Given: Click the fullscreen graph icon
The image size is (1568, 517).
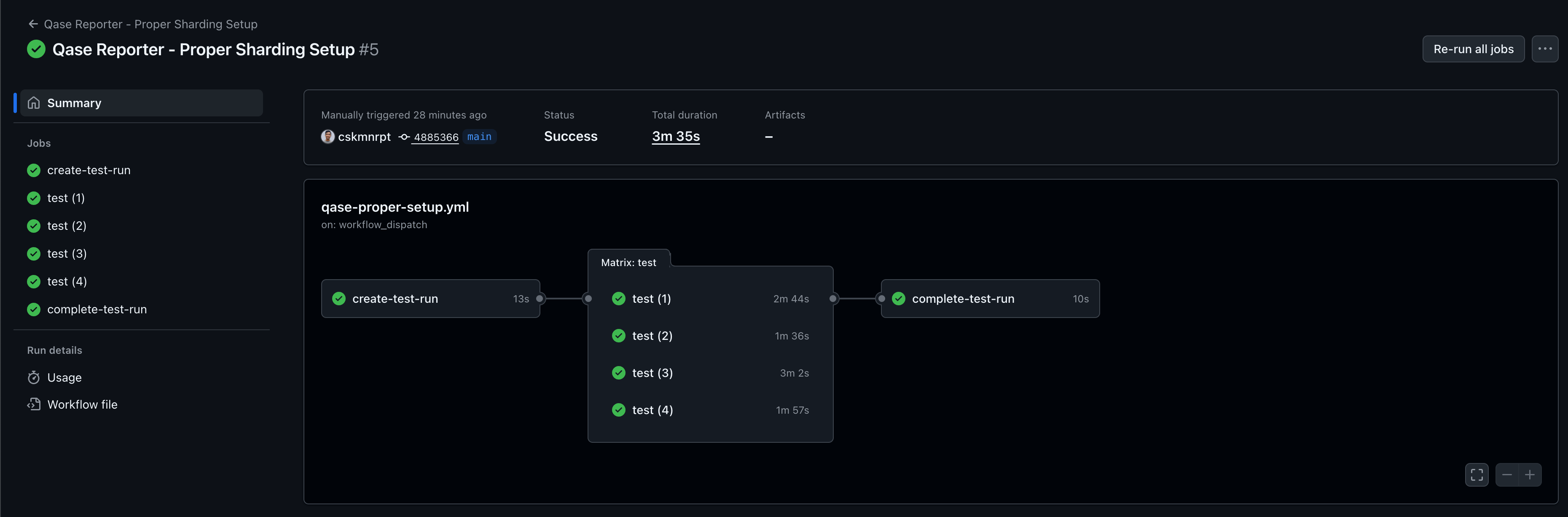Looking at the screenshot, I should (x=1477, y=475).
